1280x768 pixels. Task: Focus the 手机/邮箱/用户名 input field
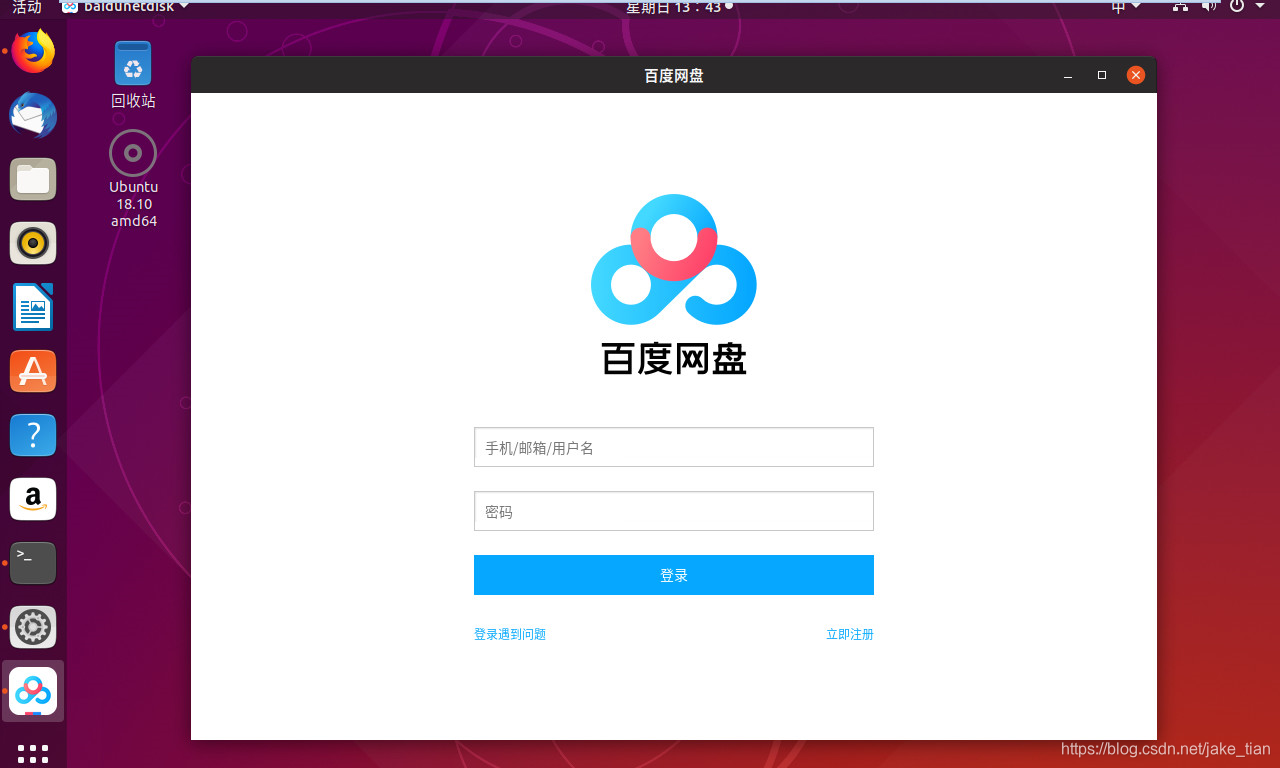[x=674, y=447]
